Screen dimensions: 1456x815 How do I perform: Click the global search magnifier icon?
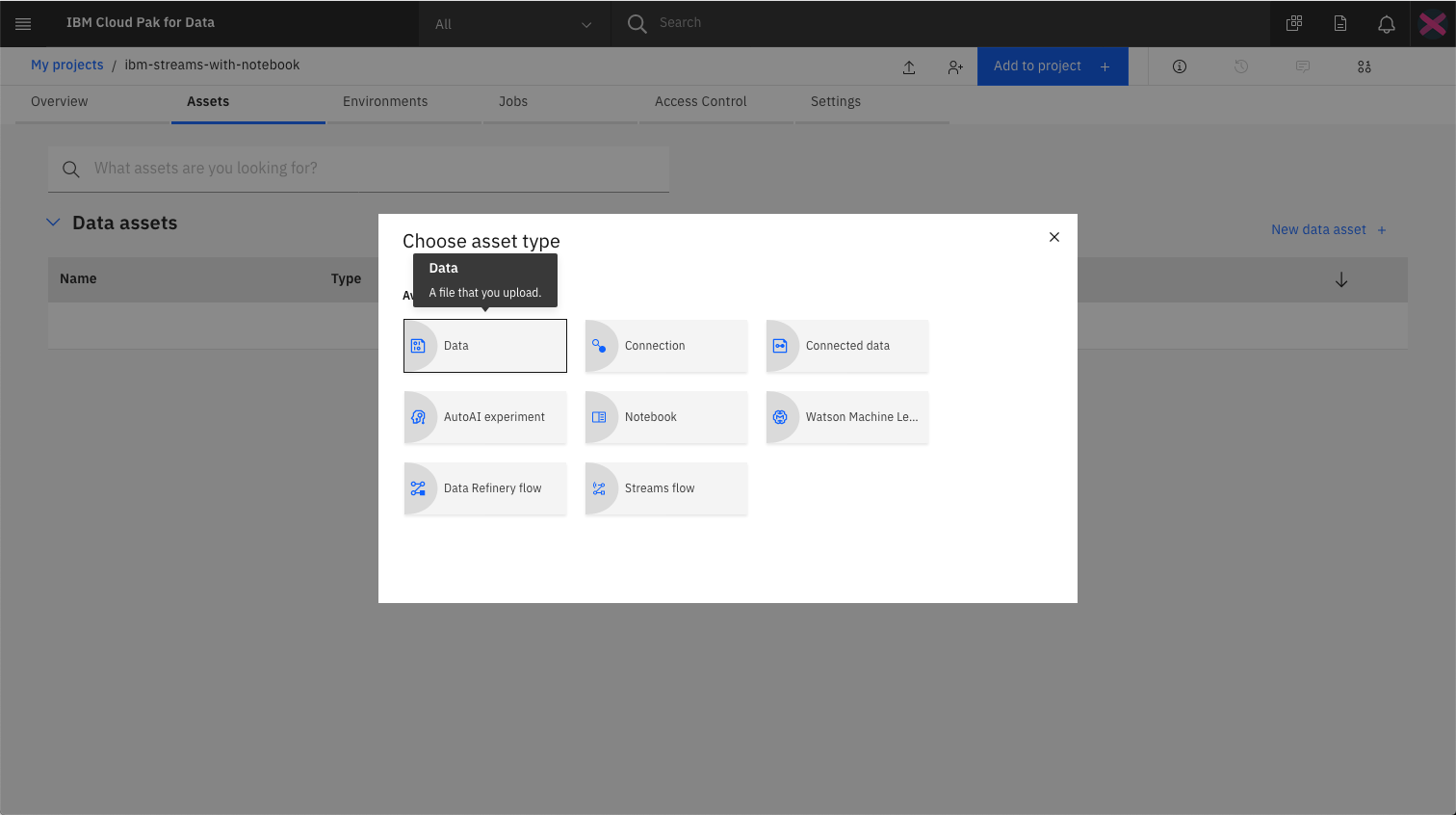coord(637,23)
